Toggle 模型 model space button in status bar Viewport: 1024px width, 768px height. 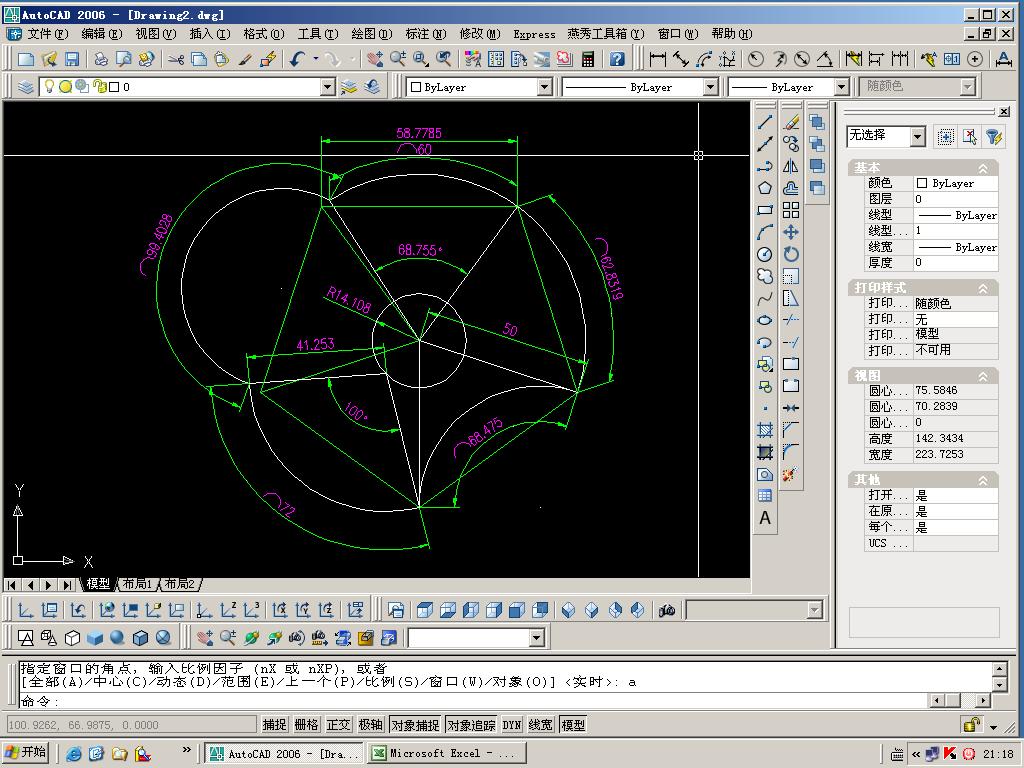[573, 725]
